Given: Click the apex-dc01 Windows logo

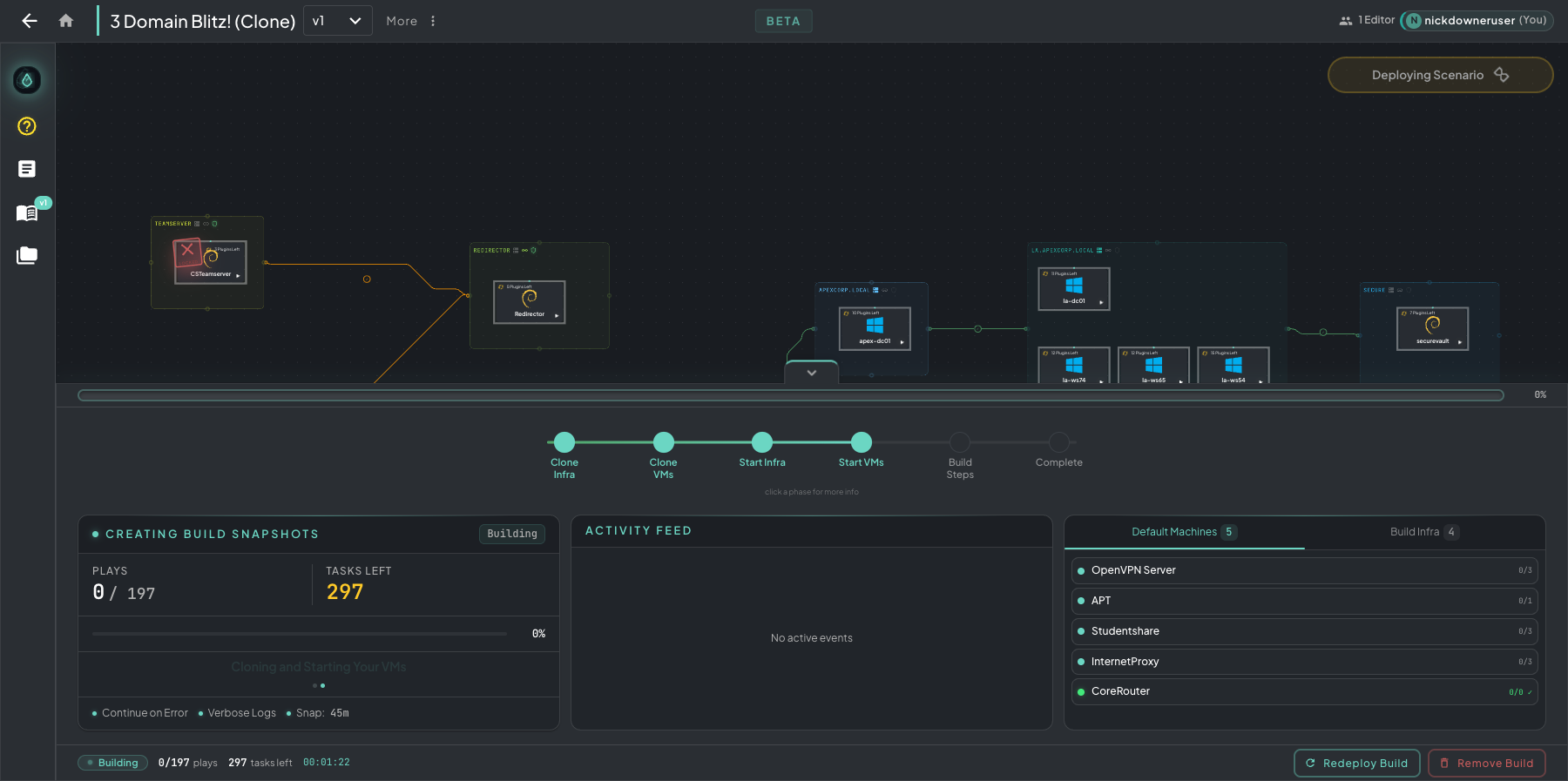Looking at the screenshot, I should pyautogui.click(x=875, y=325).
